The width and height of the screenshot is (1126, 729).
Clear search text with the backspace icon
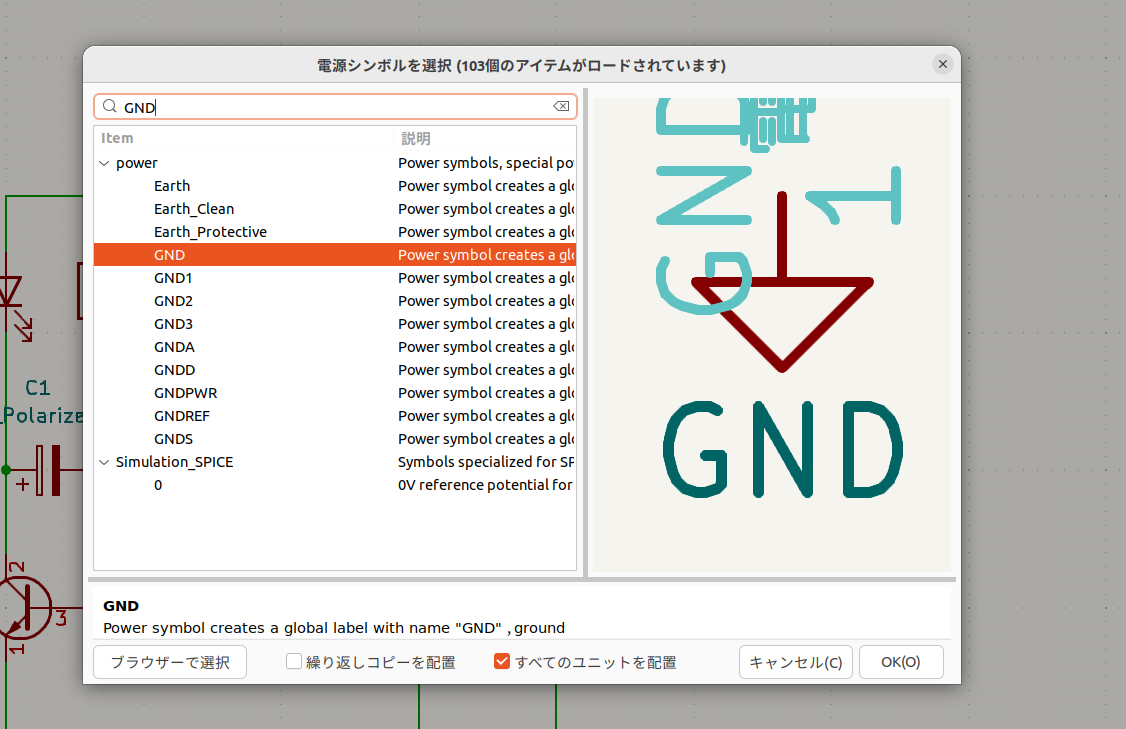pos(561,107)
